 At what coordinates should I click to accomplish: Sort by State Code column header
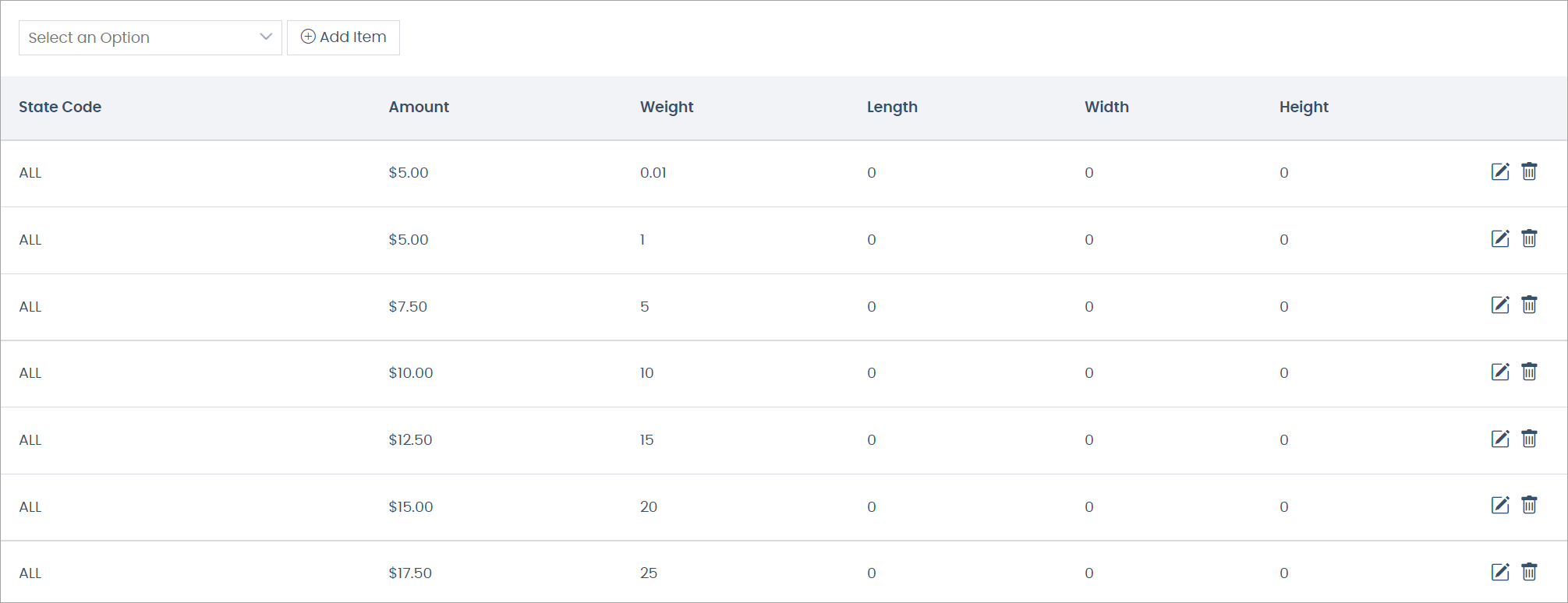tap(60, 107)
